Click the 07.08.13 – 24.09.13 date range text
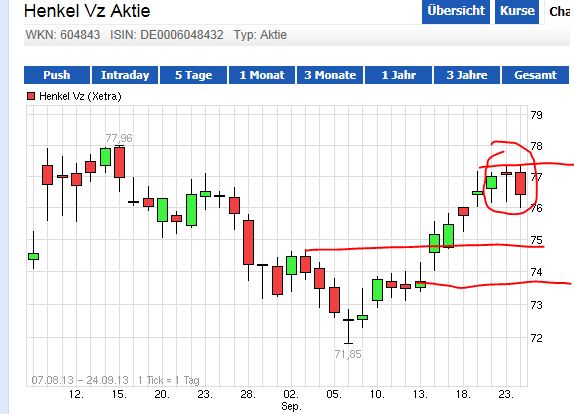574x414 pixels. point(80,380)
